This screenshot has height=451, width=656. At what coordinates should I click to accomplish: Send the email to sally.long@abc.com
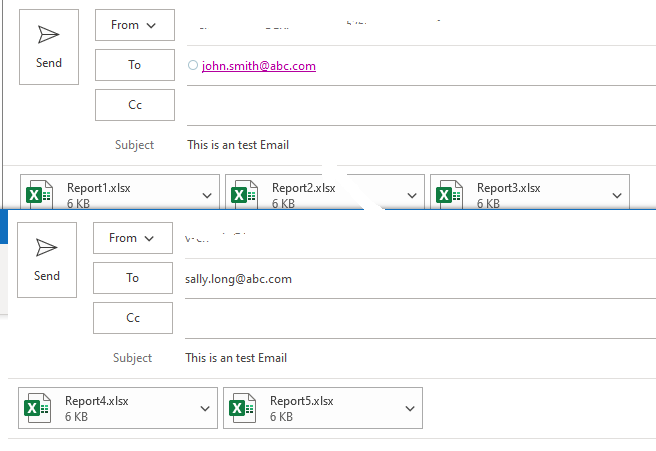point(47,260)
